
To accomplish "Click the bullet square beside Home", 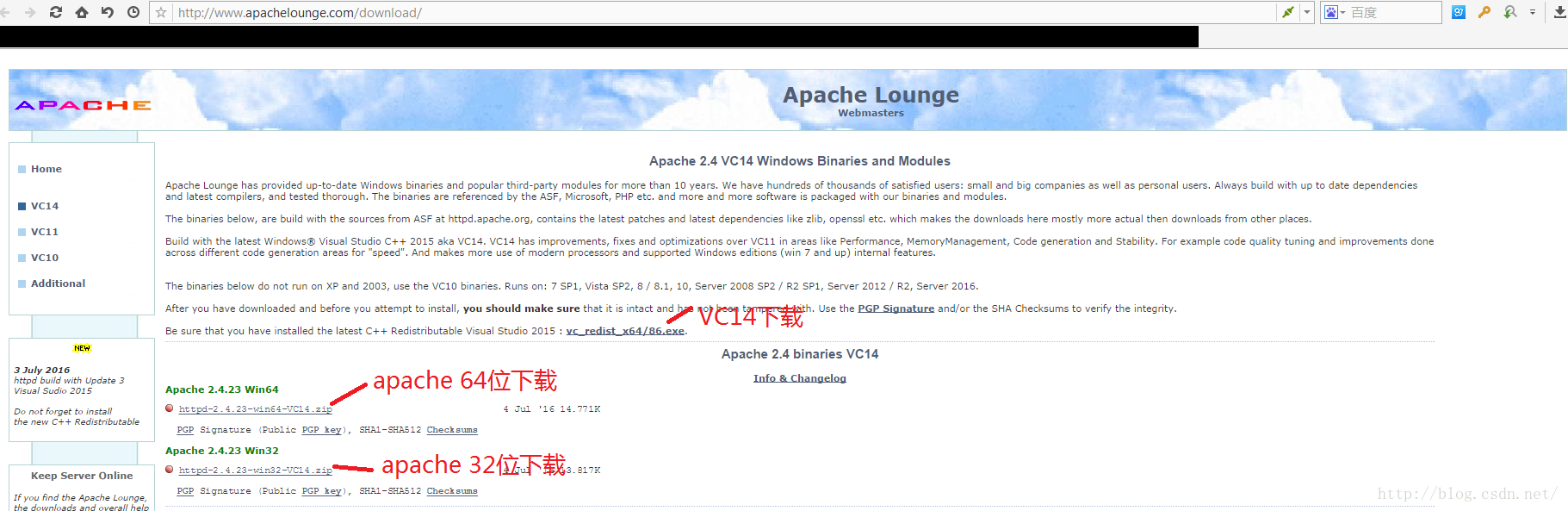I will tap(22, 169).
